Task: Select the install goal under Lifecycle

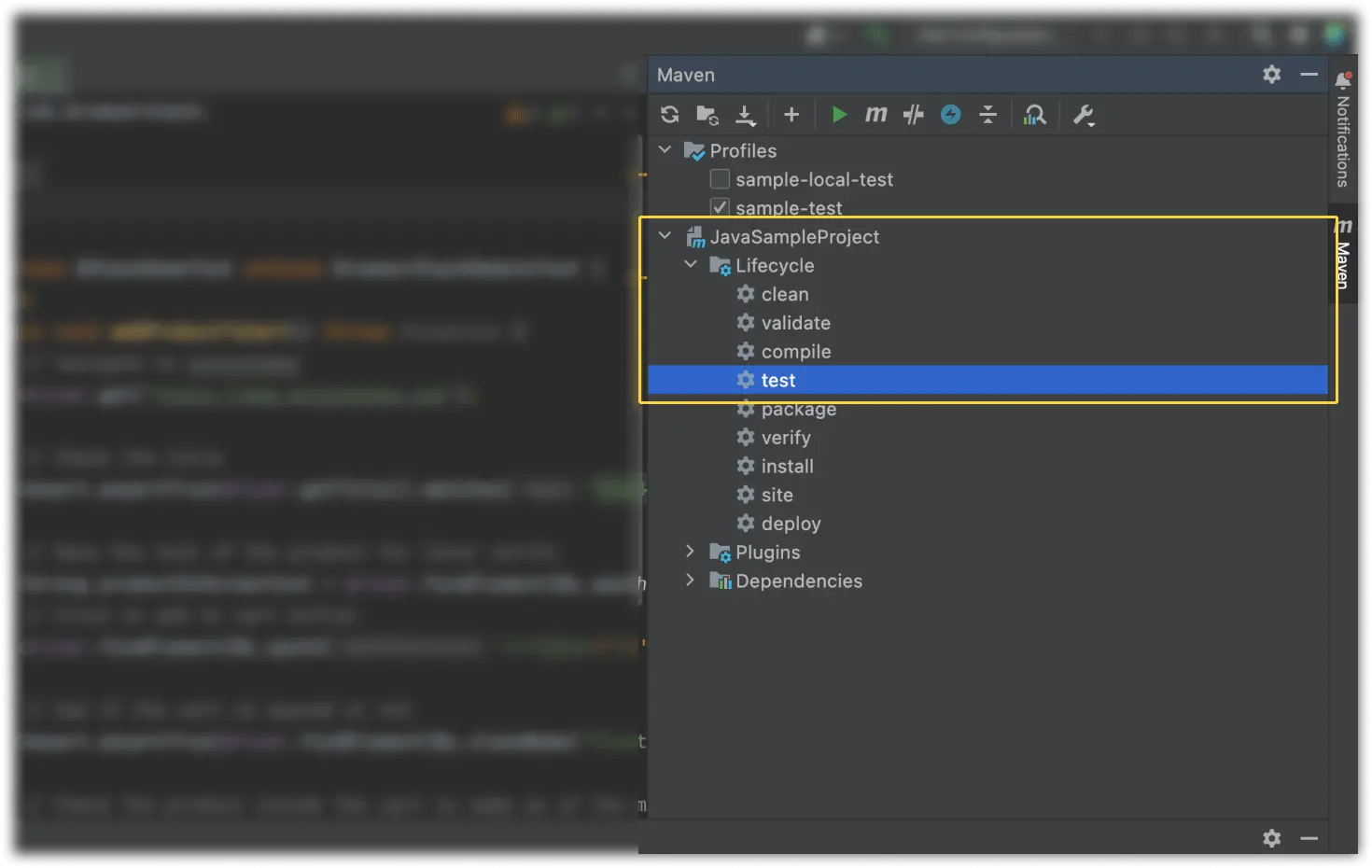Action: [788, 466]
